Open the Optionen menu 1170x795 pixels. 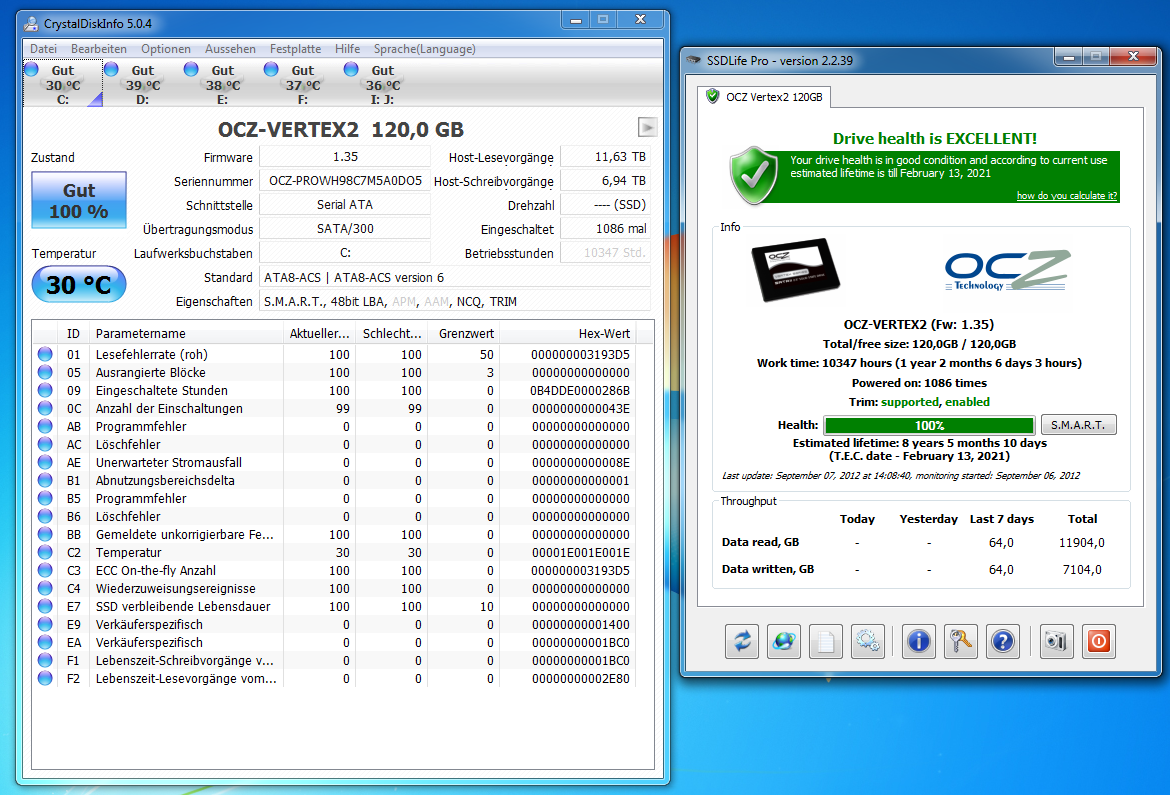coord(166,49)
